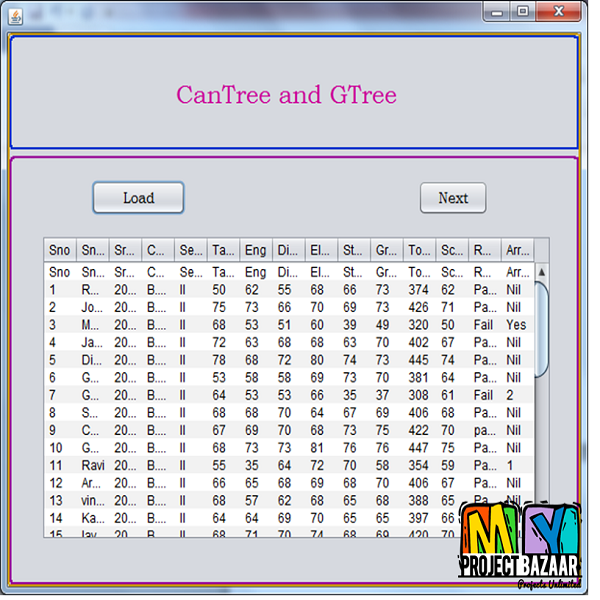Select the Eng column header
The image size is (600, 600).
point(256,250)
